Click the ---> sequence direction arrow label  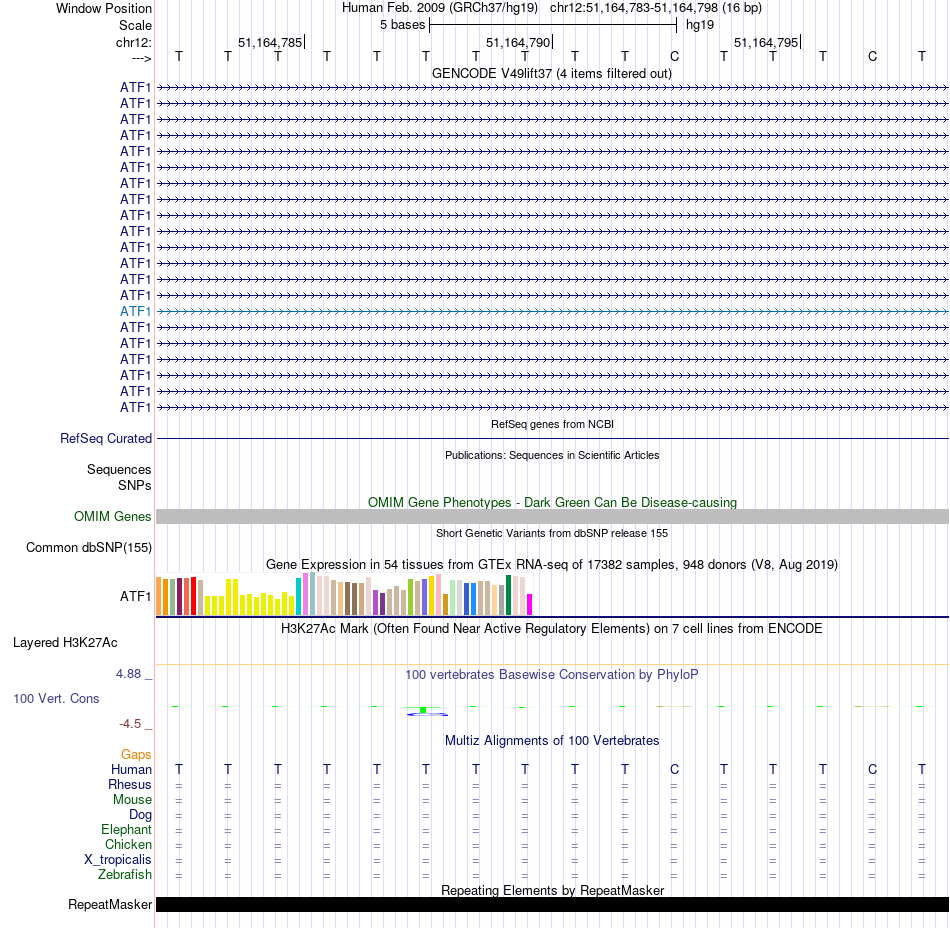click(141, 58)
